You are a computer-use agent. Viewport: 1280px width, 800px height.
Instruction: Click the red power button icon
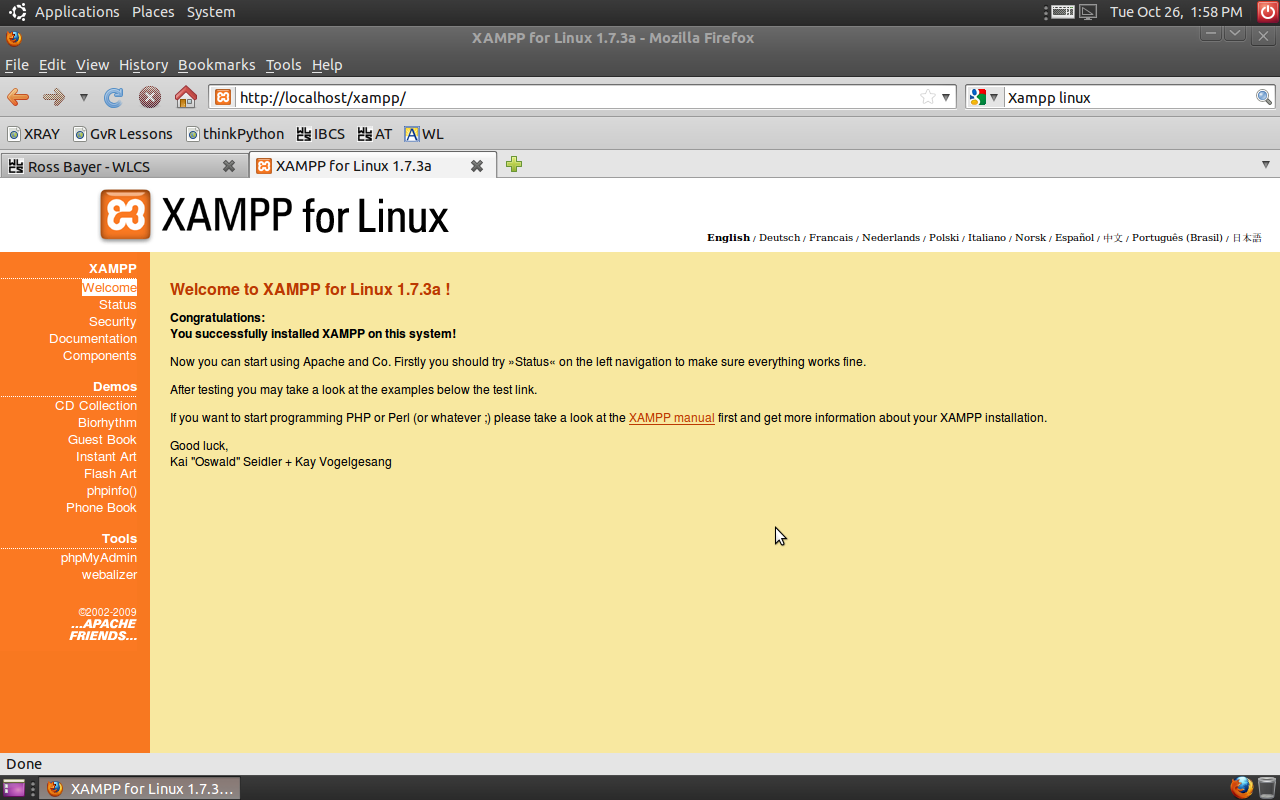(x=1267, y=12)
